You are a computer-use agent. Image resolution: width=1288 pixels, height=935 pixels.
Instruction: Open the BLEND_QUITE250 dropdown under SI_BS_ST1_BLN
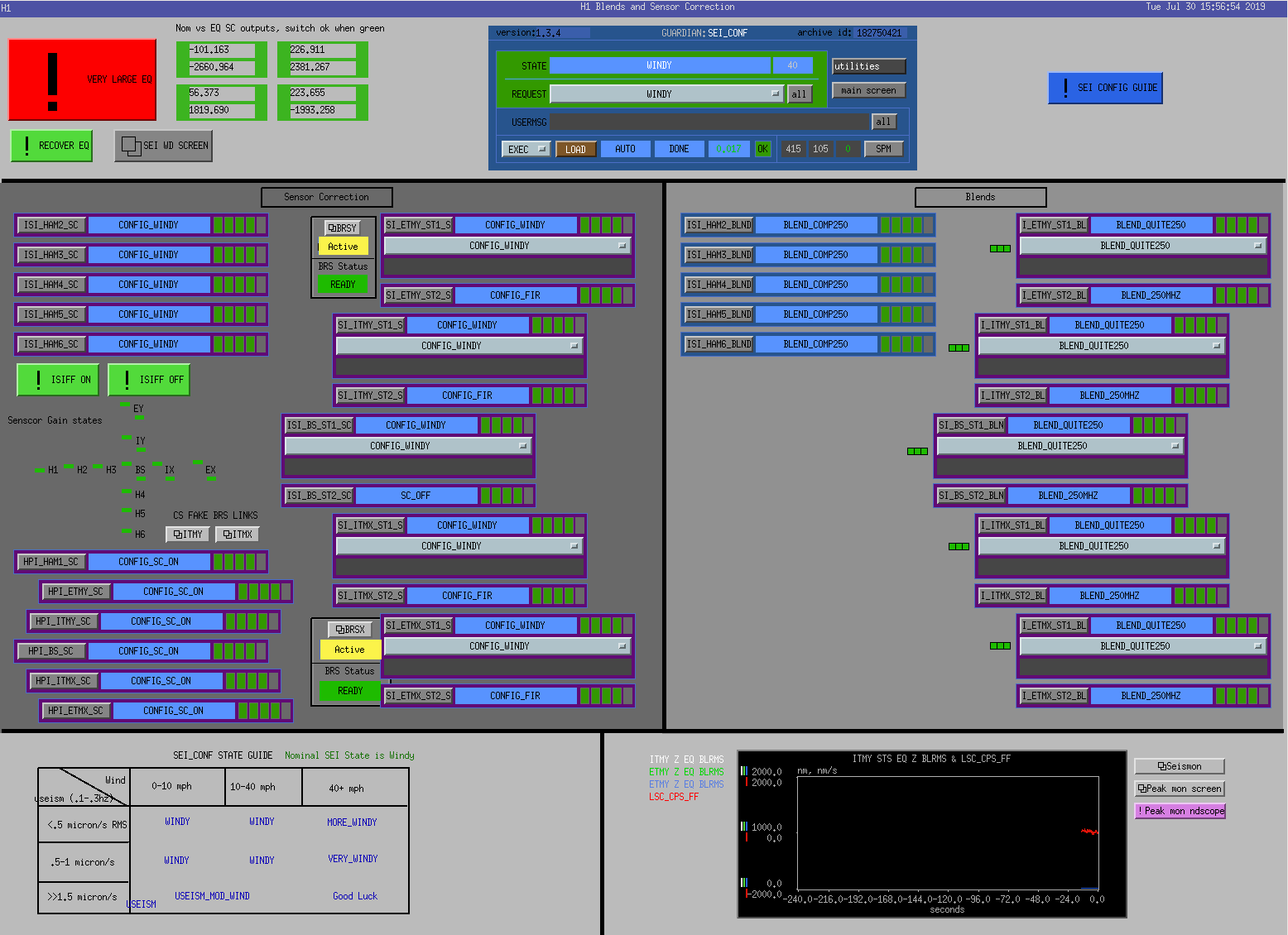1060,446
